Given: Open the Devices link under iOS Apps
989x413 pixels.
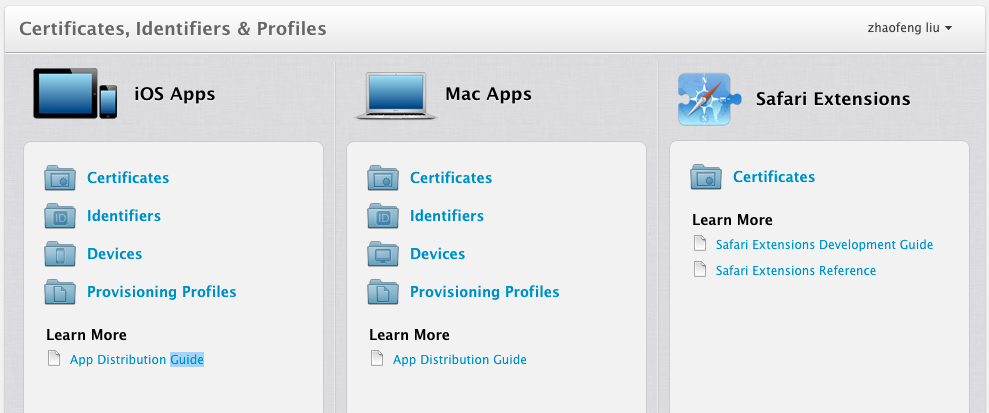Looking at the screenshot, I should pyautogui.click(x=114, y=253).
